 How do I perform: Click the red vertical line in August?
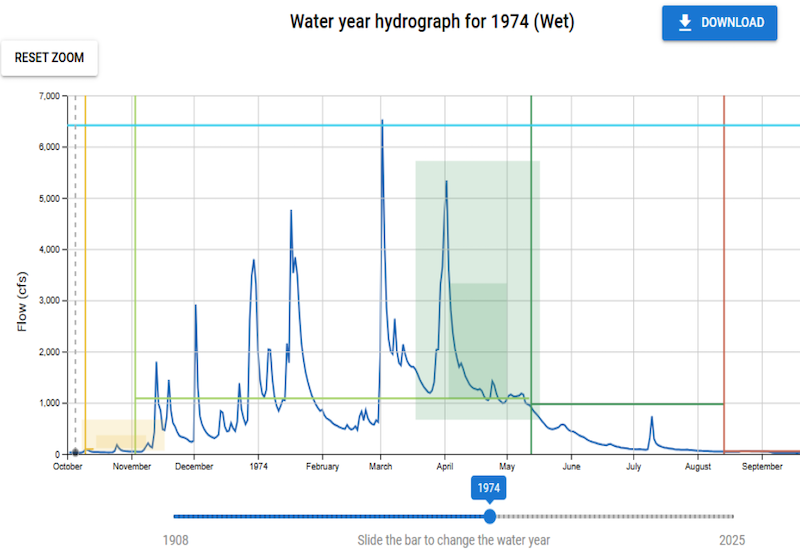tap(723, 250)
